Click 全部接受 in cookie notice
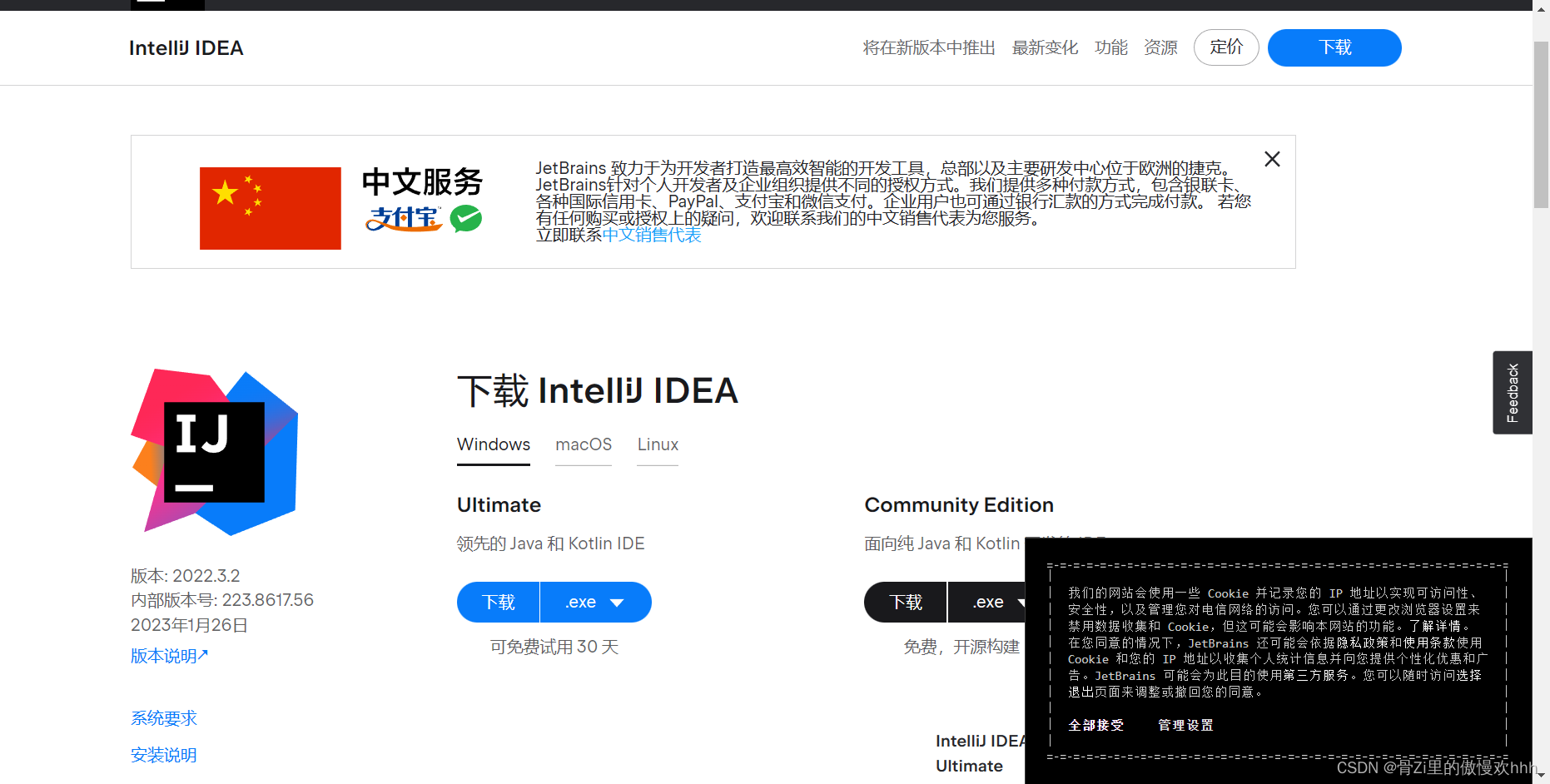The width and height of the screenshot is (1550, 784). (1096, 726)
